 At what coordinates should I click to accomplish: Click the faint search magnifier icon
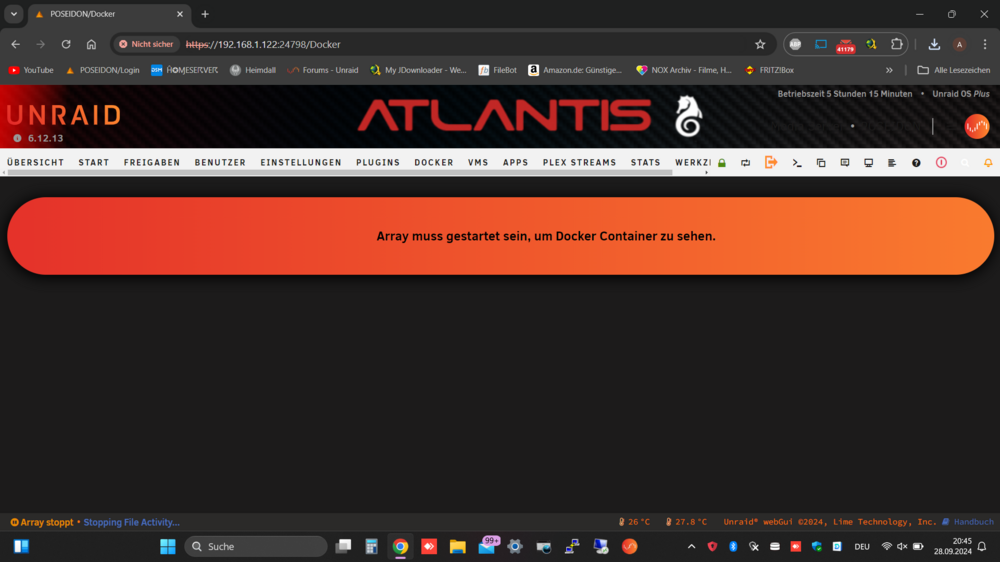[965, 163]
